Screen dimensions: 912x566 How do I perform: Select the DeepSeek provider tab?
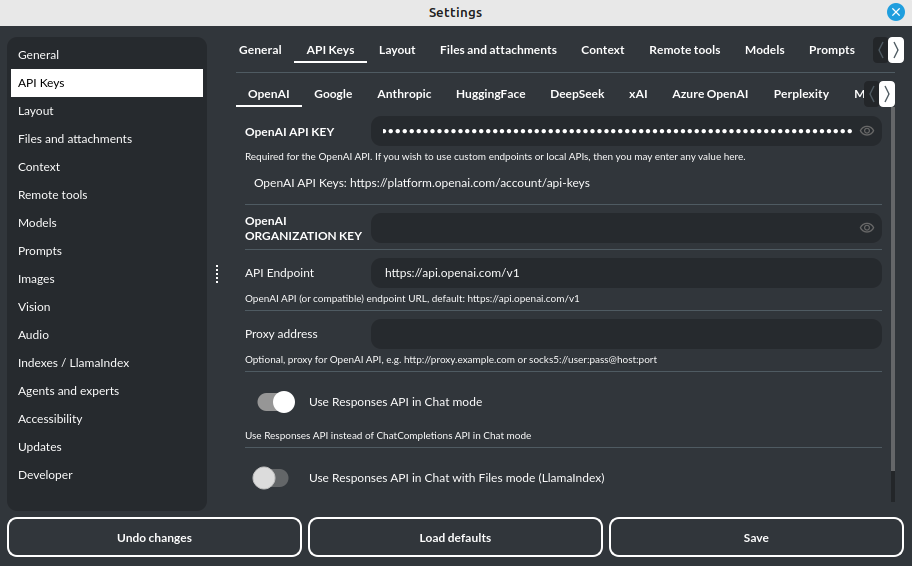click(577, 94)
